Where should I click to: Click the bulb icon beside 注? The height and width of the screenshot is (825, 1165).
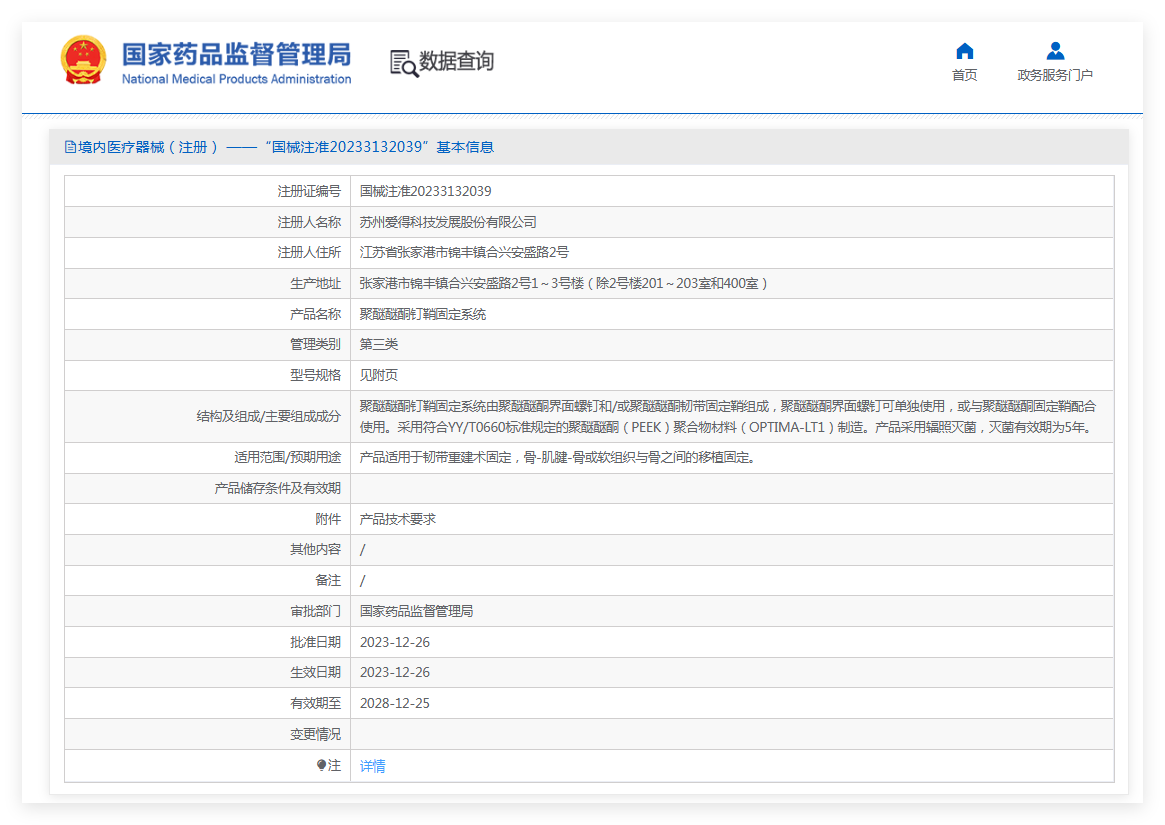(x=321, y=766)
